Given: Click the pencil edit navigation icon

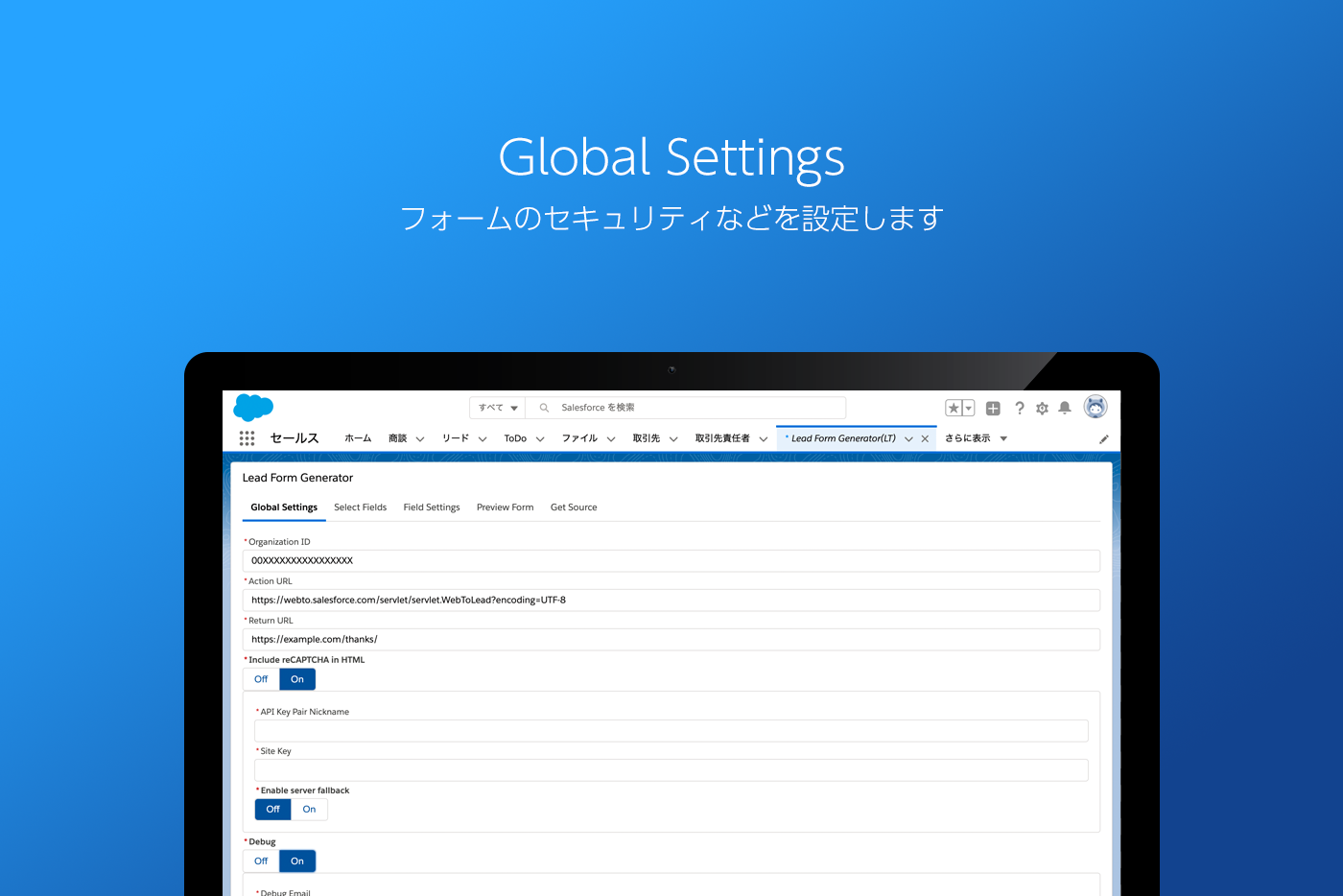Looking at the screenshot, I should pos(1104,439).
